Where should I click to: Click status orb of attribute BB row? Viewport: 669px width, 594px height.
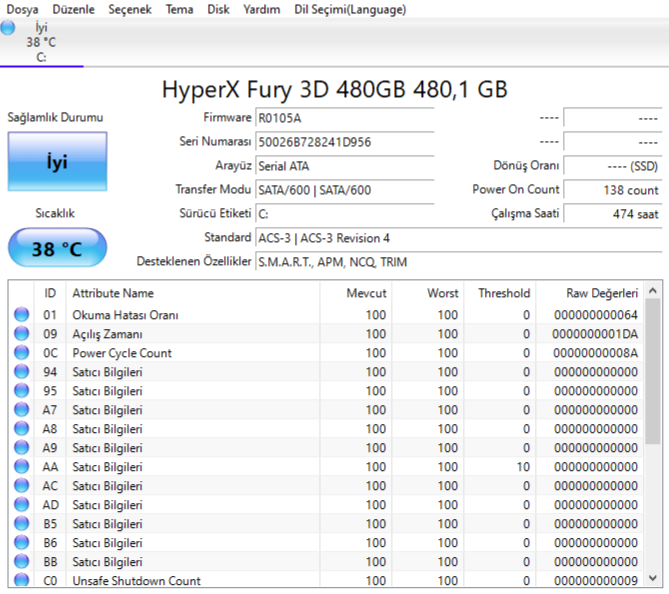pos(21,562)
